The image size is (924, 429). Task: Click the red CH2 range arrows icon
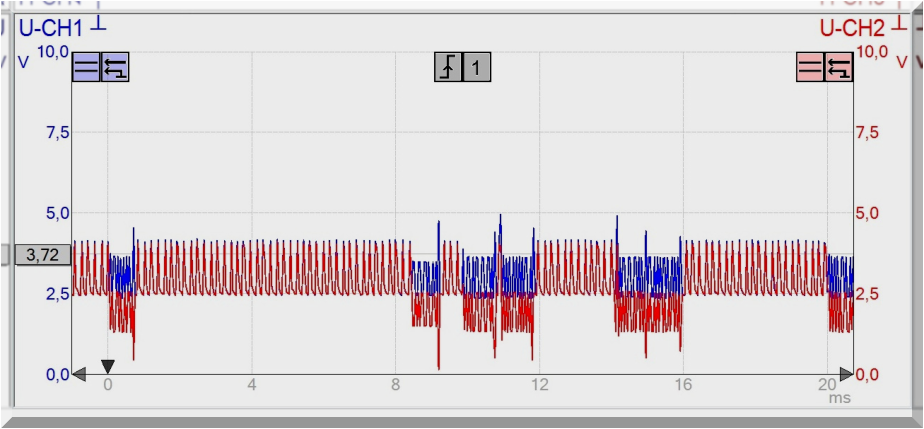coord(839,68)
